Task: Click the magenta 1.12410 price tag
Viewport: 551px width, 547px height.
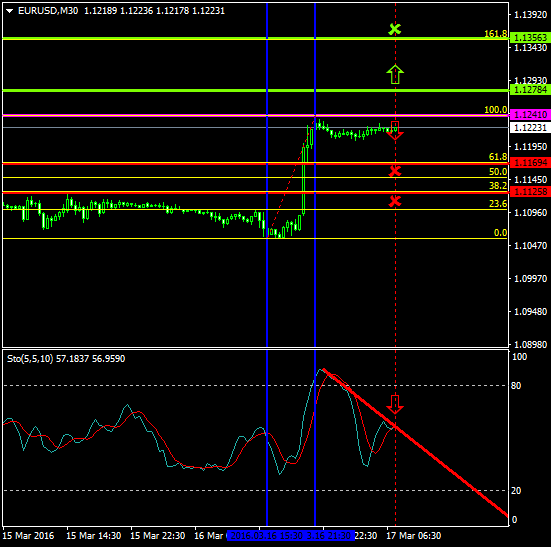Action: point(530,115)
